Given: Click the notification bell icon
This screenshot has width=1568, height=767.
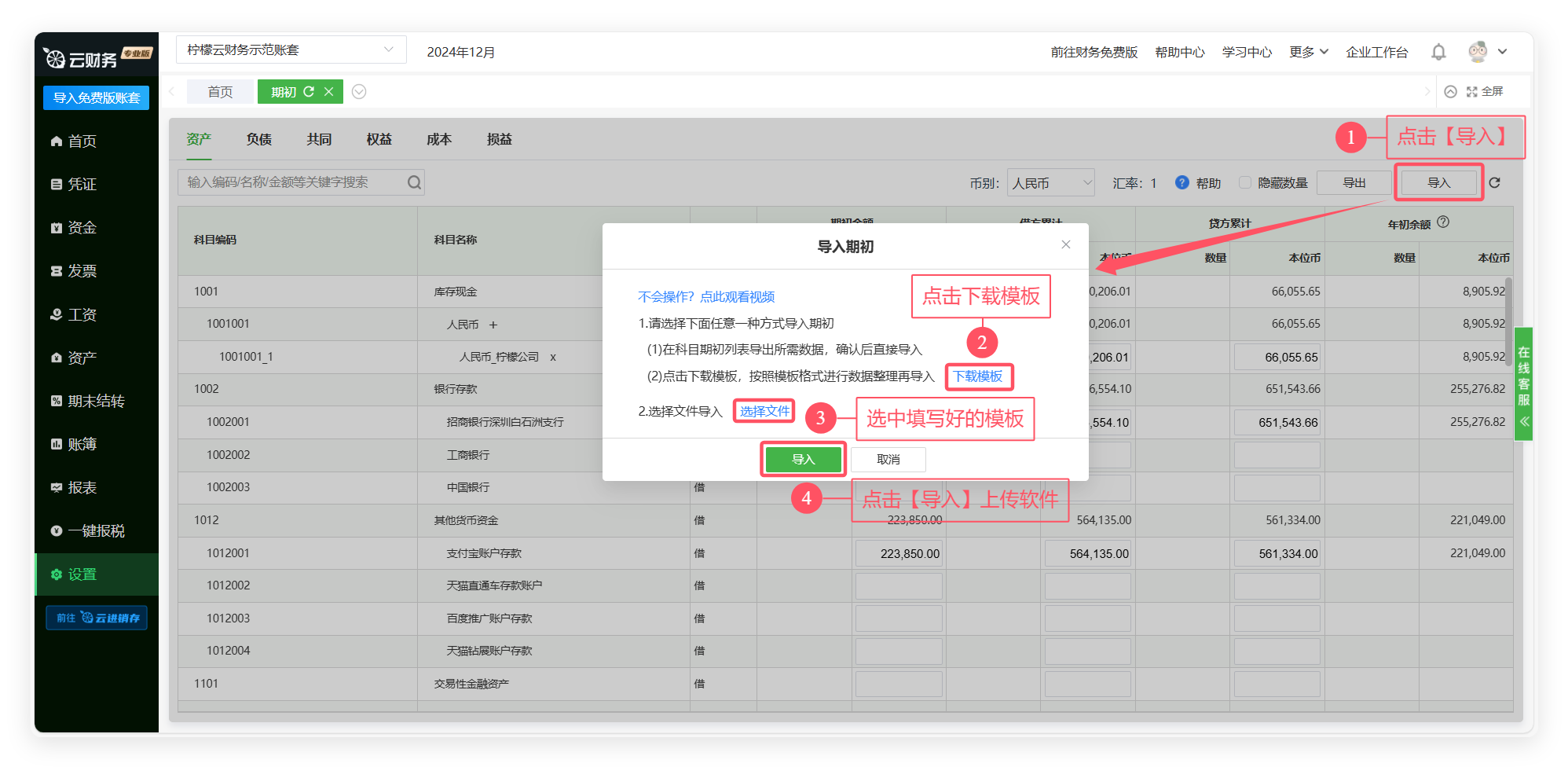Looking at the screenshot, I should [1438, 52].
